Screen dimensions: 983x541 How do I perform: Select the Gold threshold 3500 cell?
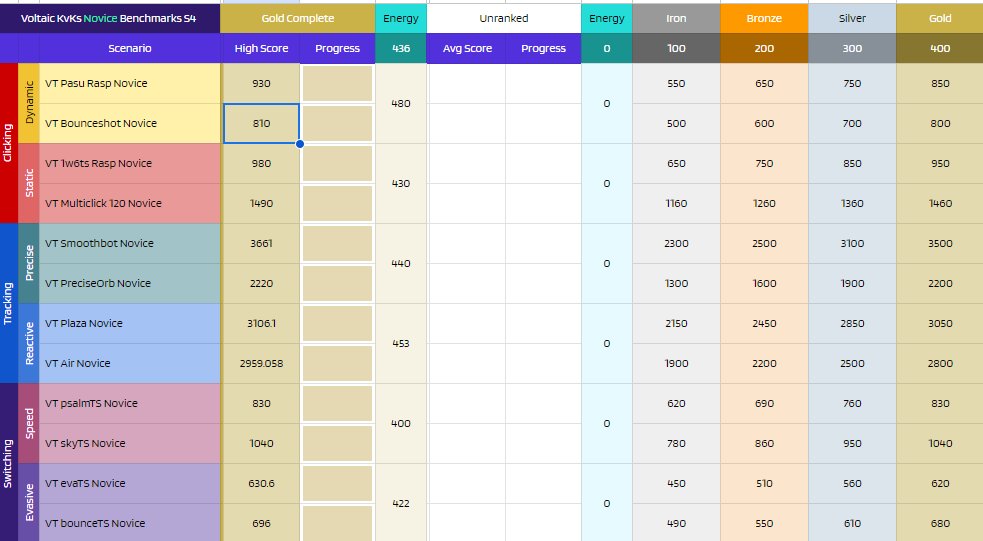(940, 244)
